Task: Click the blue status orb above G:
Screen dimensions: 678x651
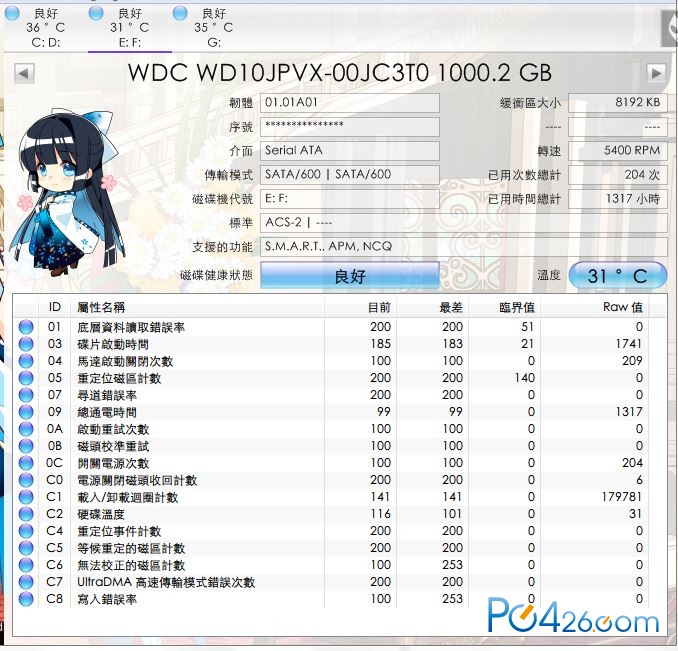Action: pos(180,13)
